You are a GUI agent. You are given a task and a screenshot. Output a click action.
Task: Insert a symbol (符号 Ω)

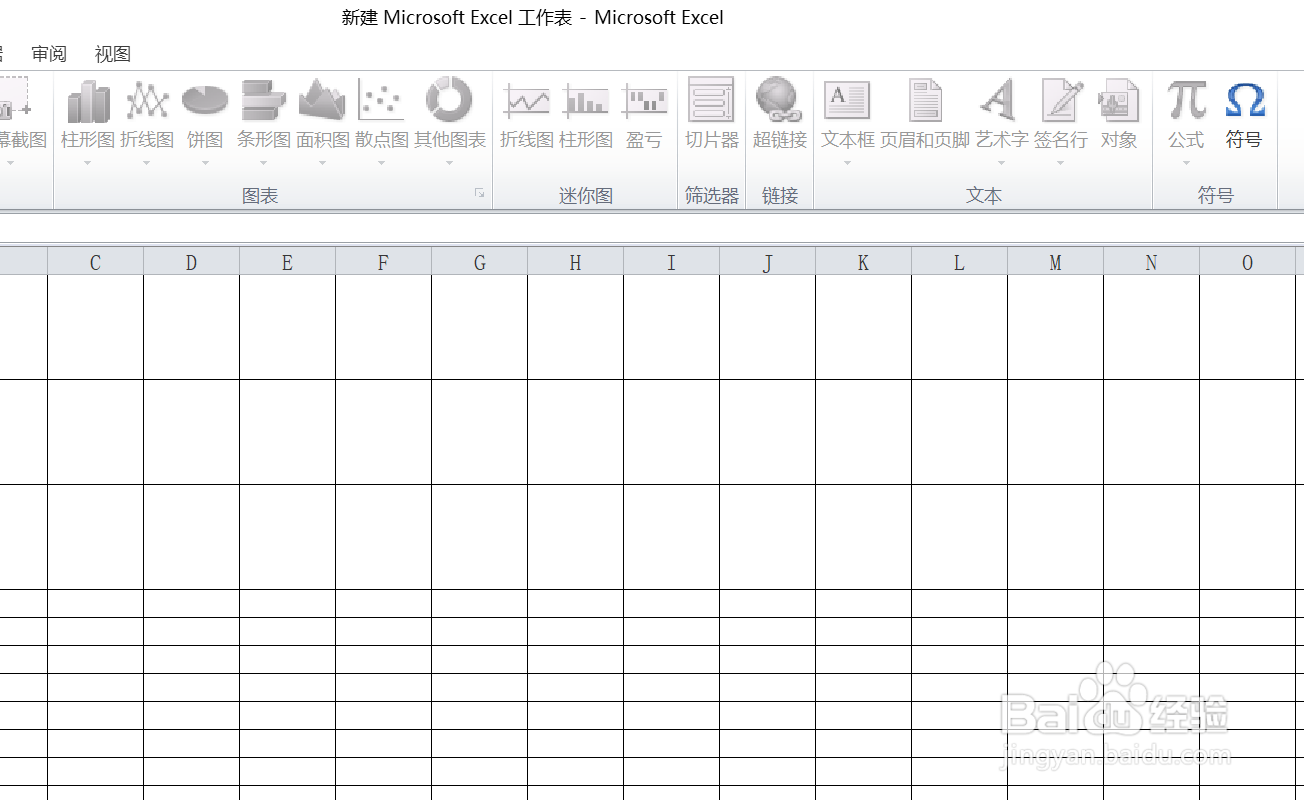click(x=1244, y=115)
